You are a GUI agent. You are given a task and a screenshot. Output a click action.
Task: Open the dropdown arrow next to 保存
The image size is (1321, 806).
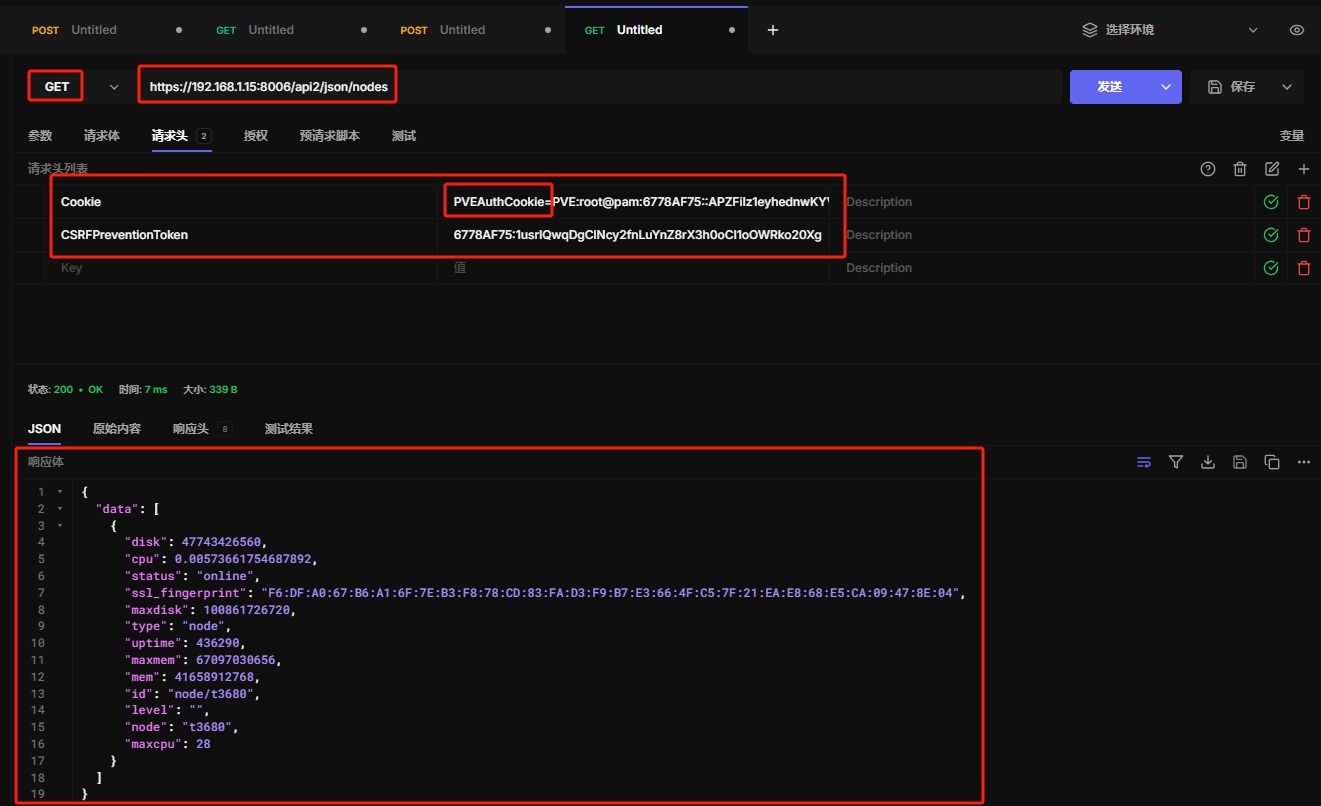[x=1287, y=87]
